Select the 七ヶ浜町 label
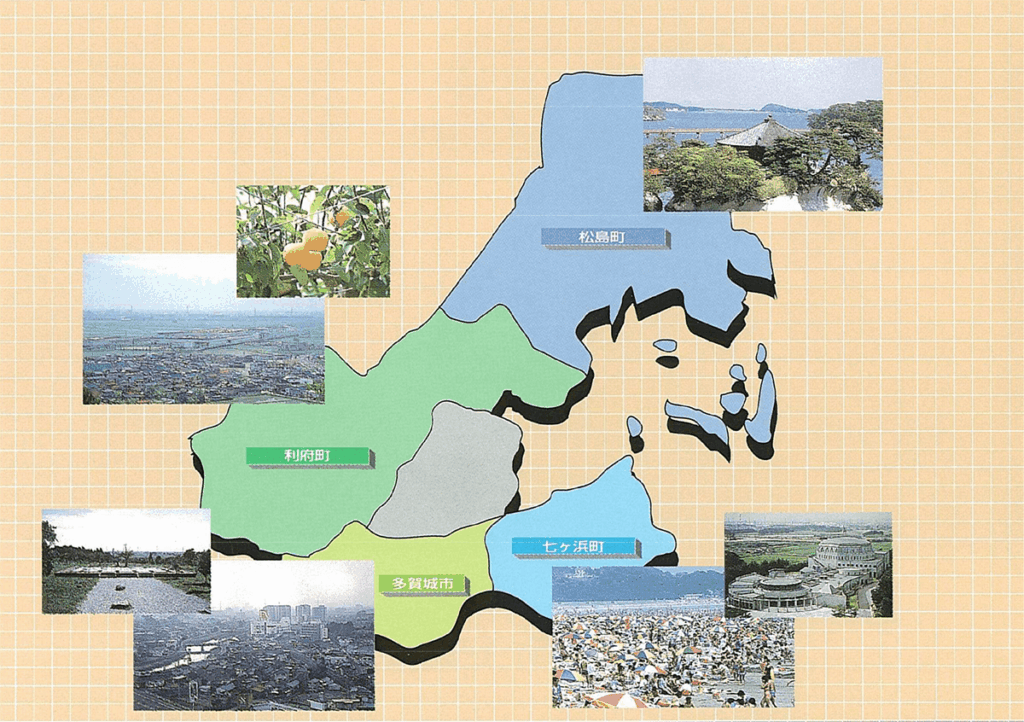This screenshot has height=722, width=1024. (573, 547)
